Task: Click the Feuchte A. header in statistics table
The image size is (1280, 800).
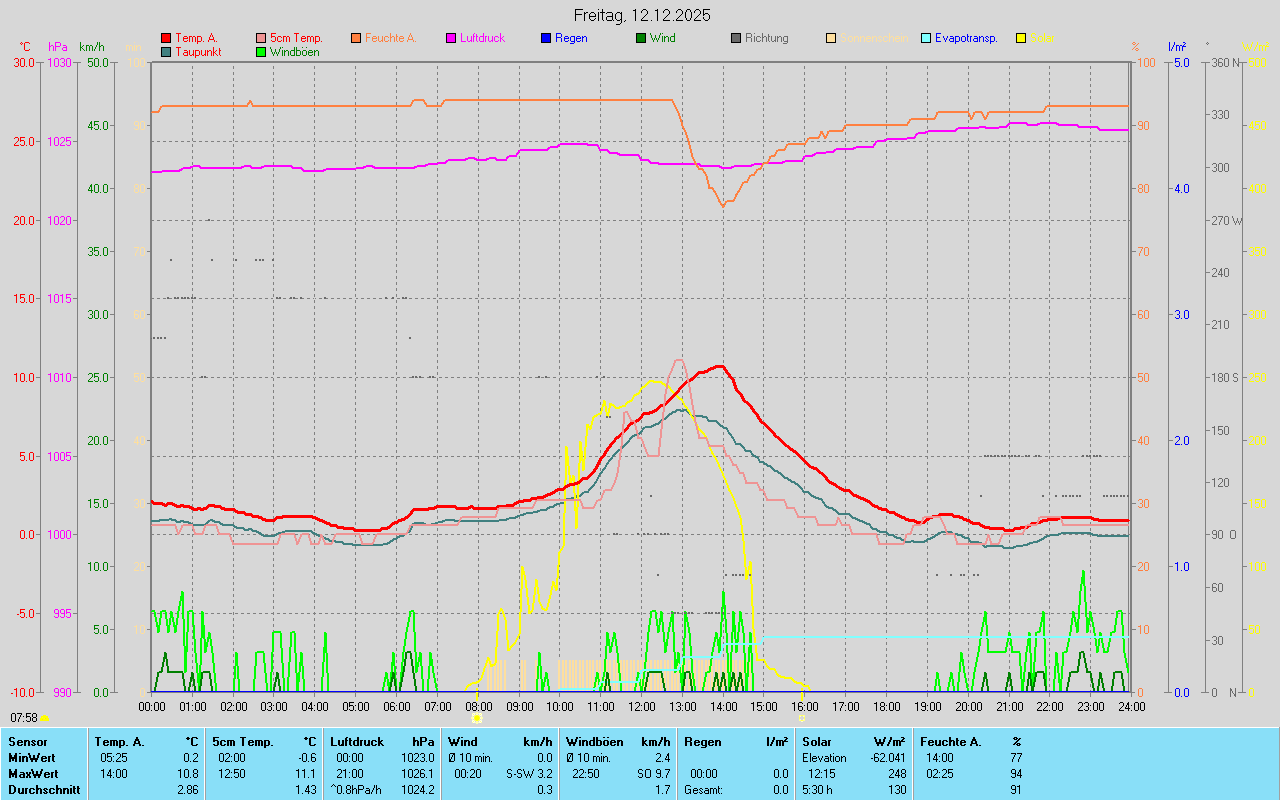Action: (x=950, y=742)
